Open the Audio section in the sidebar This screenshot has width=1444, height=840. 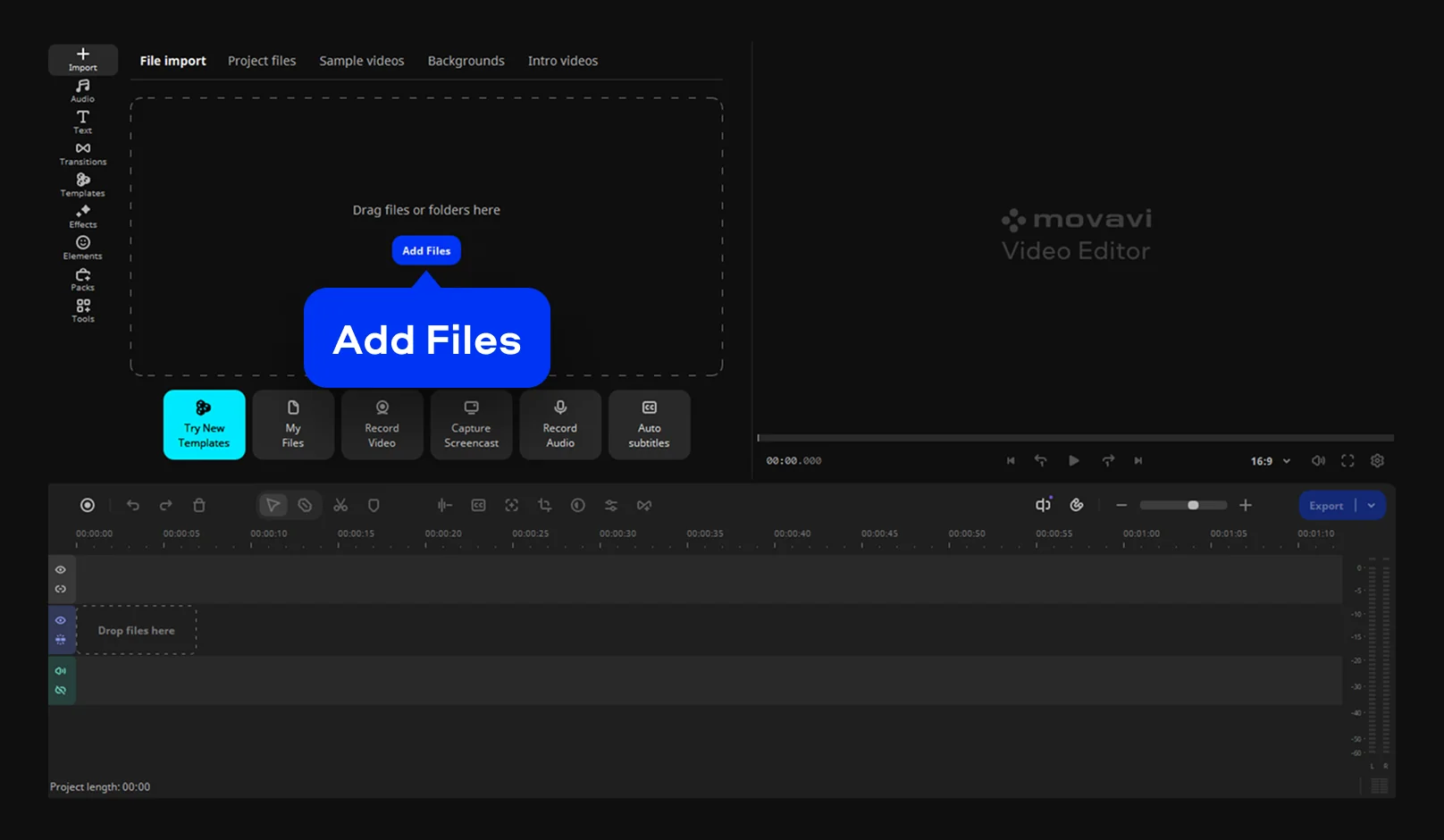[83, 91]
